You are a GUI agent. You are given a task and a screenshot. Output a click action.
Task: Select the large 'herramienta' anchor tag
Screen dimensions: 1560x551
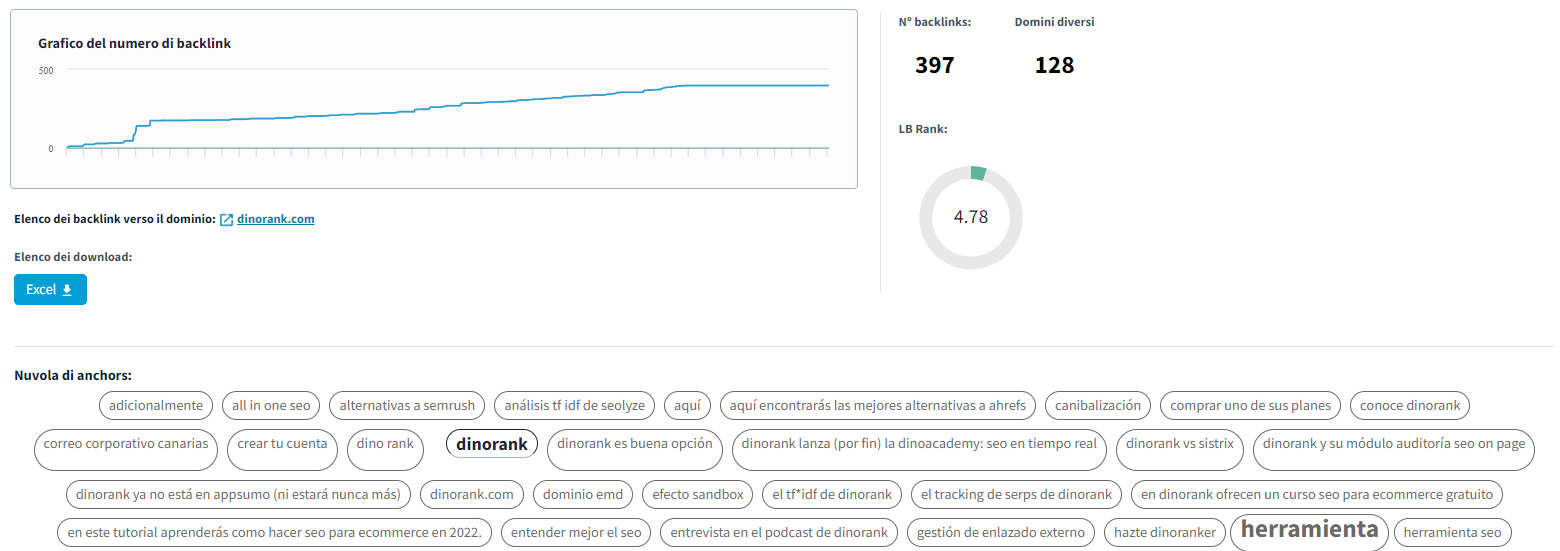(x=1309, y=530)
